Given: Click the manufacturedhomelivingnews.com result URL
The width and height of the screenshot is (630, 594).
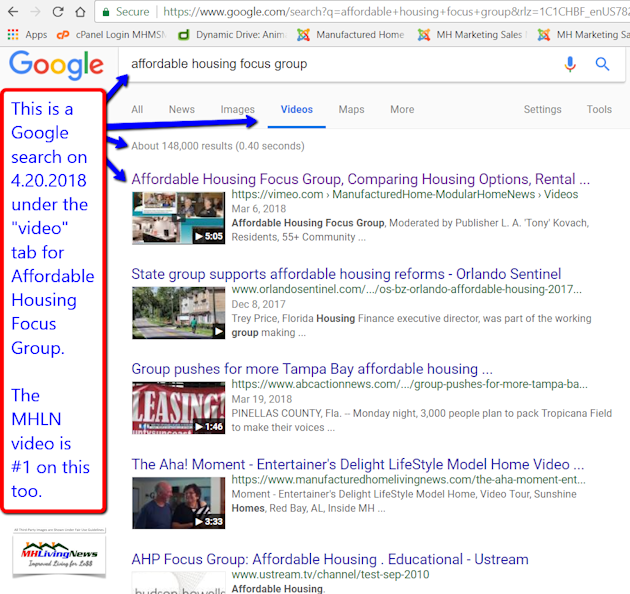Looking at the screenshot, I should click(x=408, y=479).
